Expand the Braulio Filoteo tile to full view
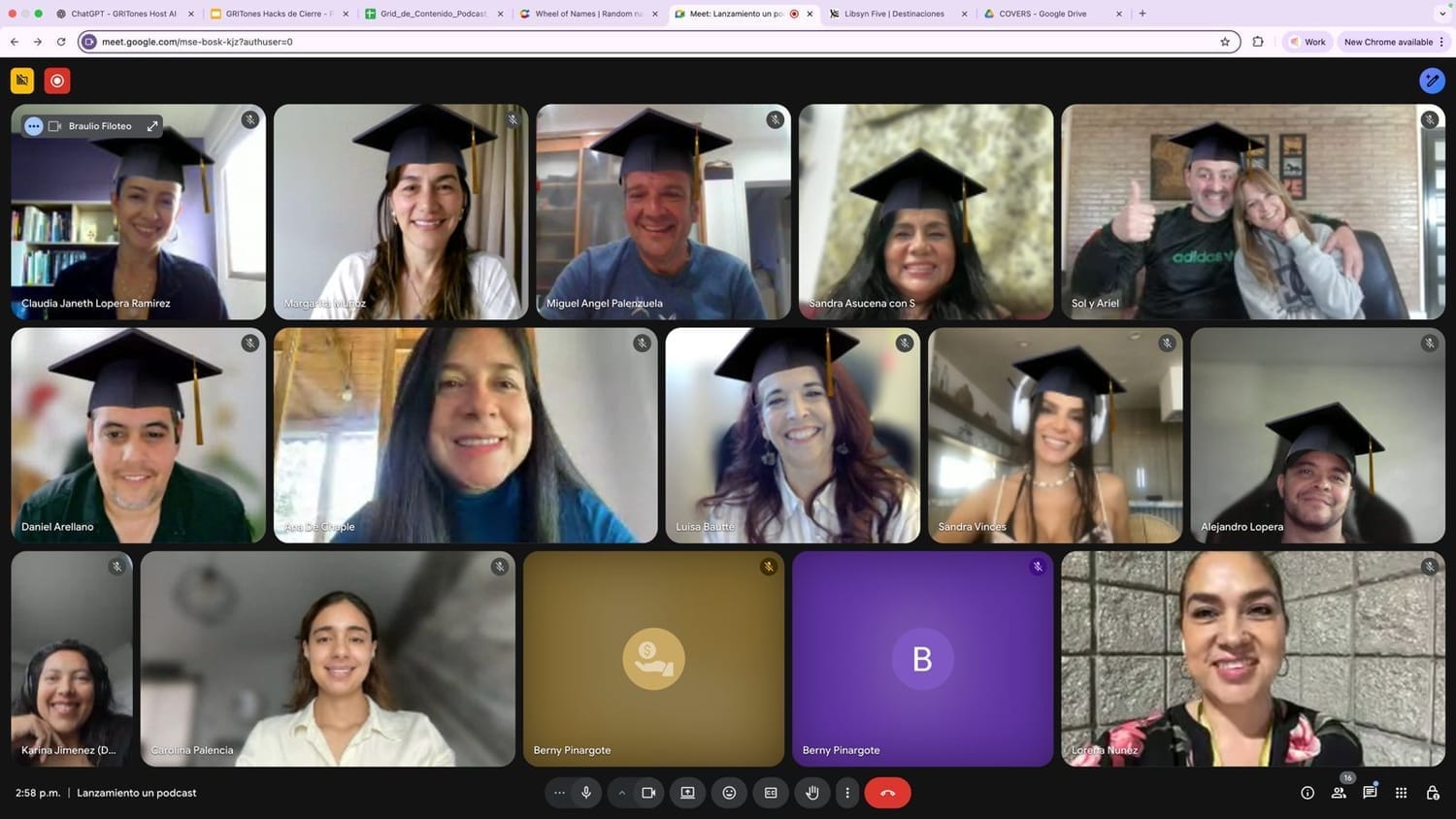 point(152,126)
